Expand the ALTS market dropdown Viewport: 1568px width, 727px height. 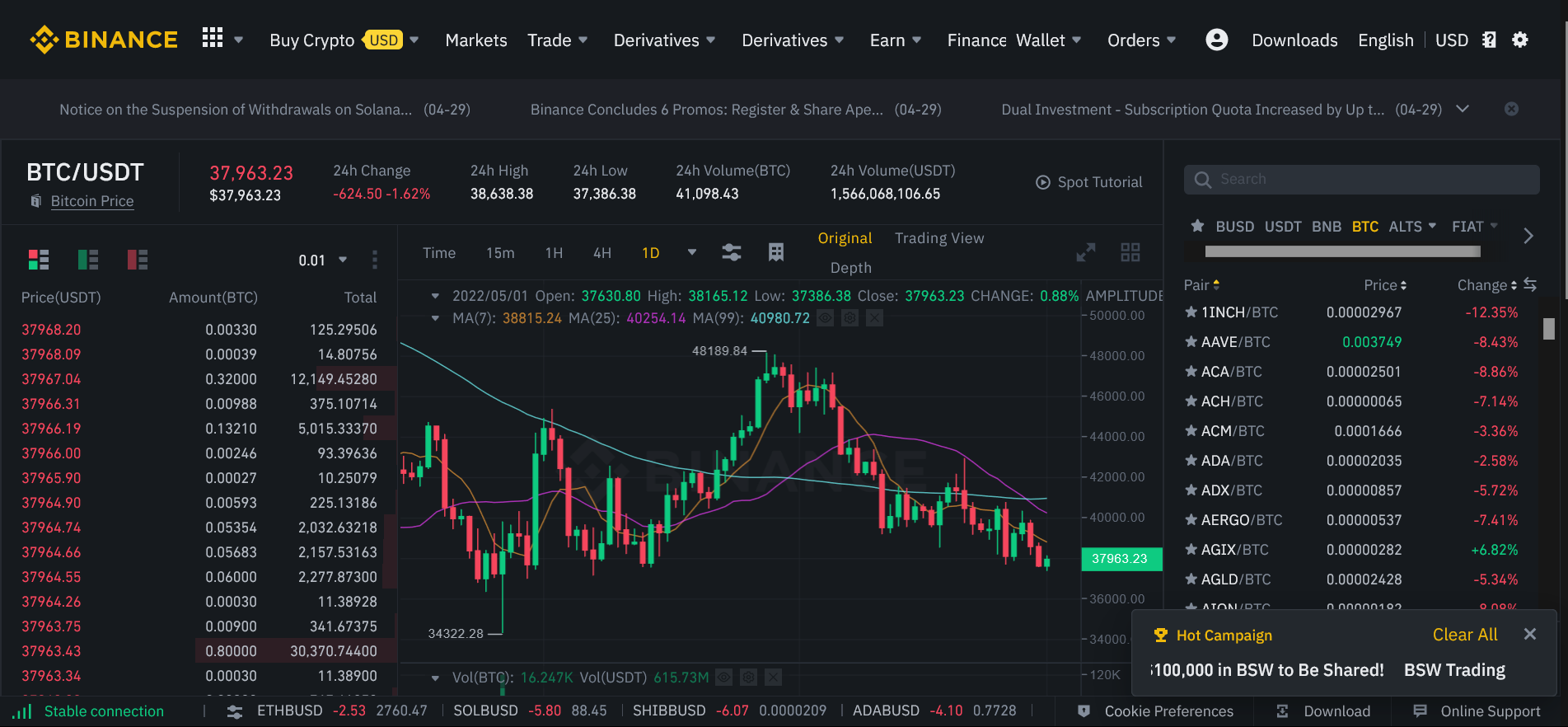click(x=1412, y=226)
